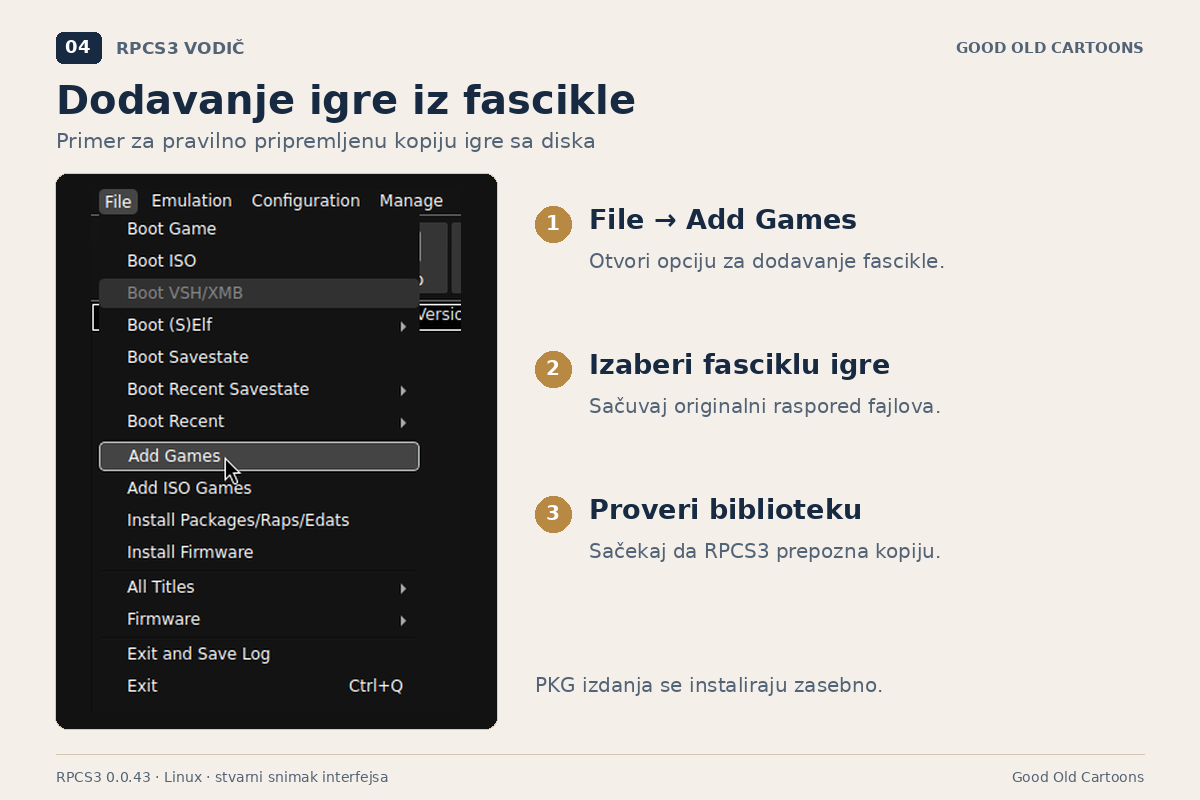Select the Boot ISO menu entry
The height and width of the screenshot is (800, 1200).
point(259,261)
